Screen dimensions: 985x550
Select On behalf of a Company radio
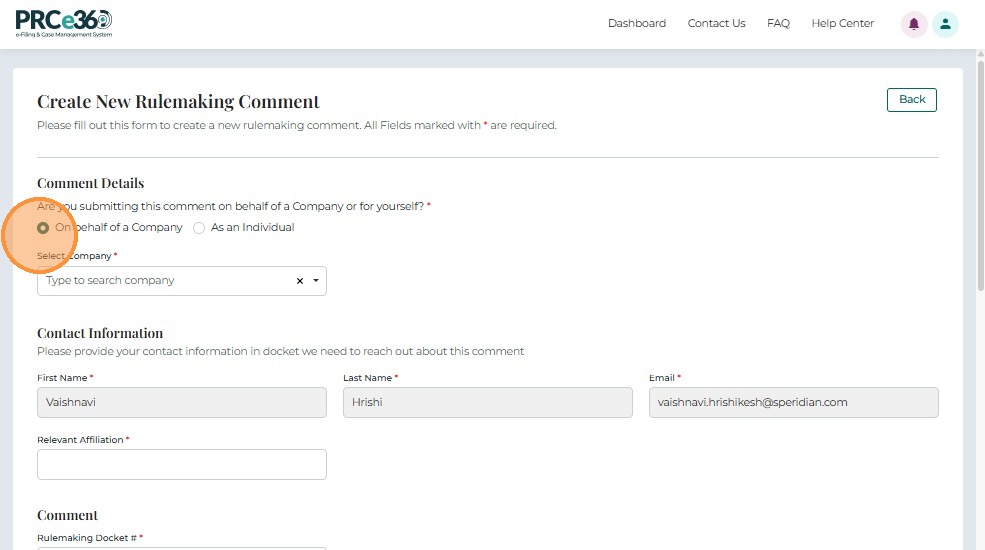(x=43, y=228)
